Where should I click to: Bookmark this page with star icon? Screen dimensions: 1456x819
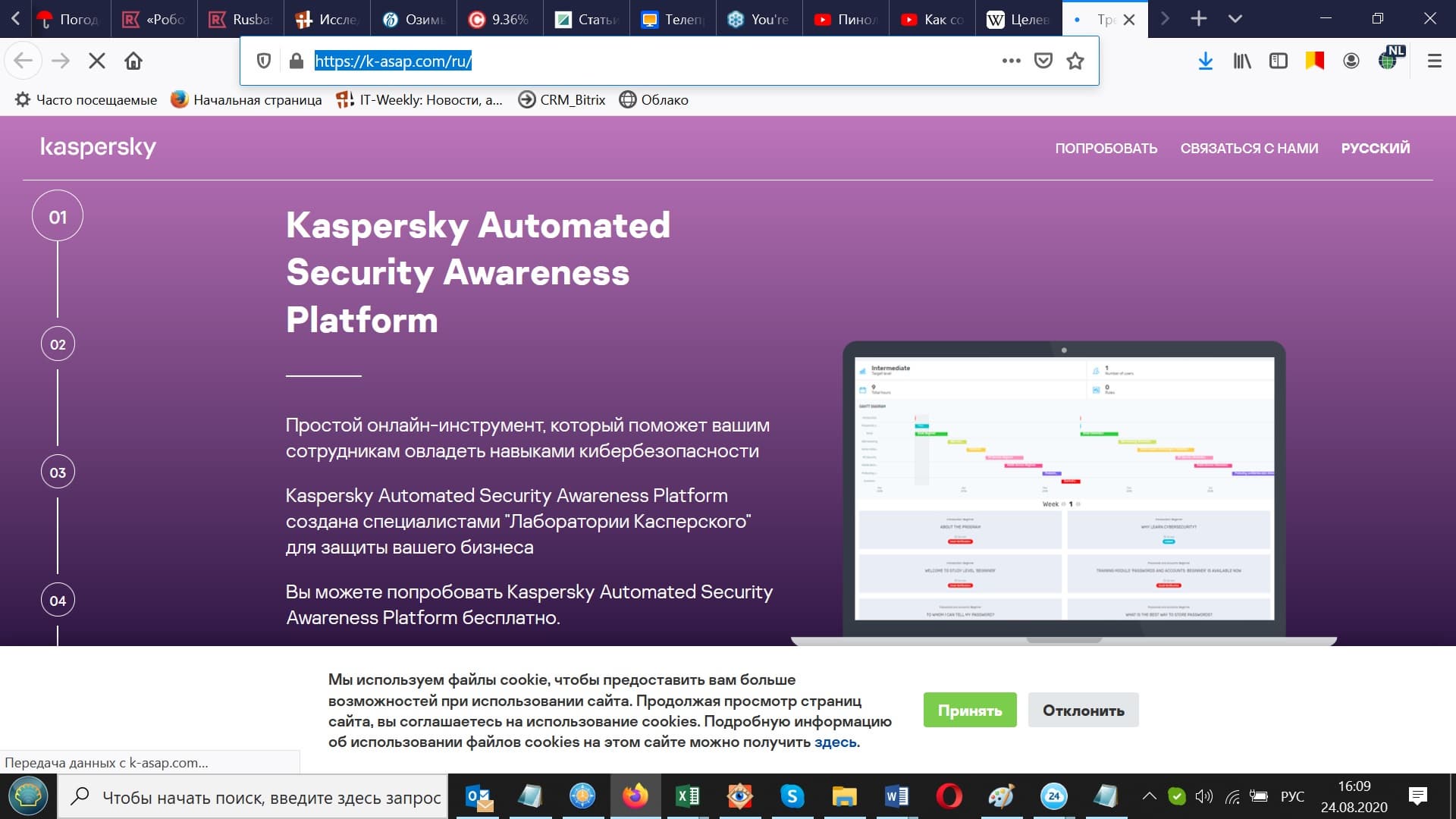coord(1075,61)
